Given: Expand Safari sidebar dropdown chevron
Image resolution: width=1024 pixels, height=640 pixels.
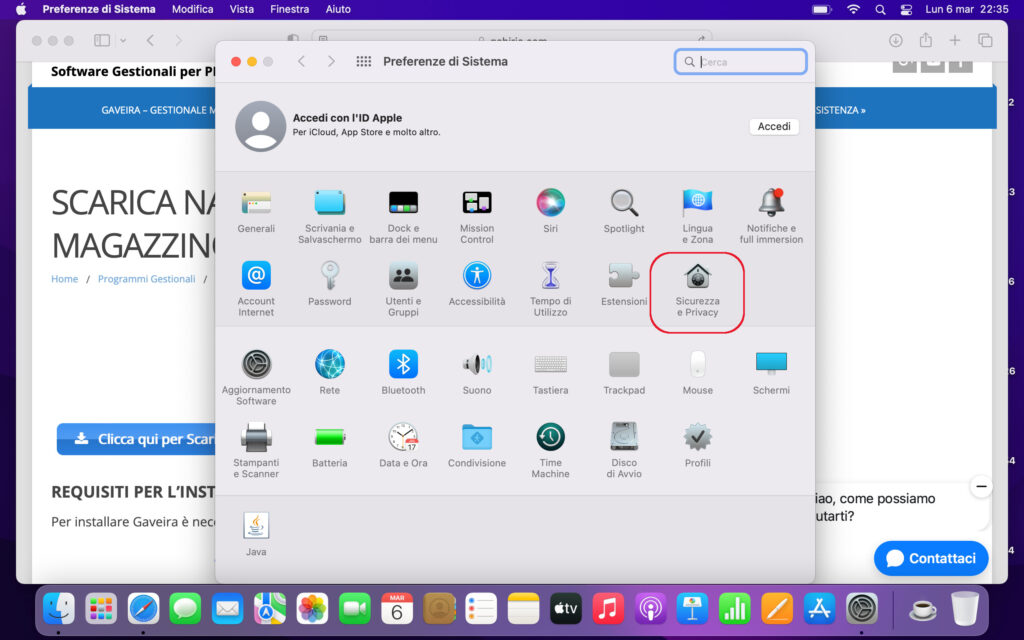Looking at the screenshot, I should click(123, 40).
